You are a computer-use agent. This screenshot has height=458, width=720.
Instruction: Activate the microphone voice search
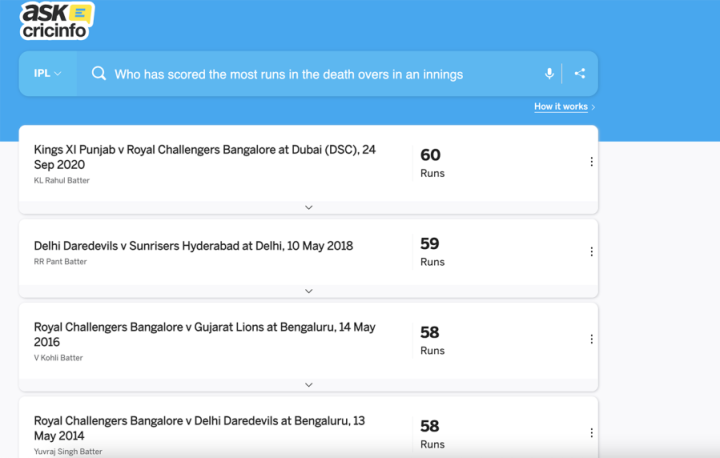[549, 74]
